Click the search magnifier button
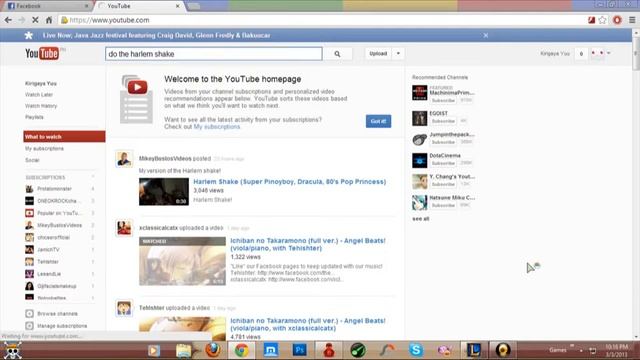The height and width of the screenshot is (360, 640). coord(337,54)
